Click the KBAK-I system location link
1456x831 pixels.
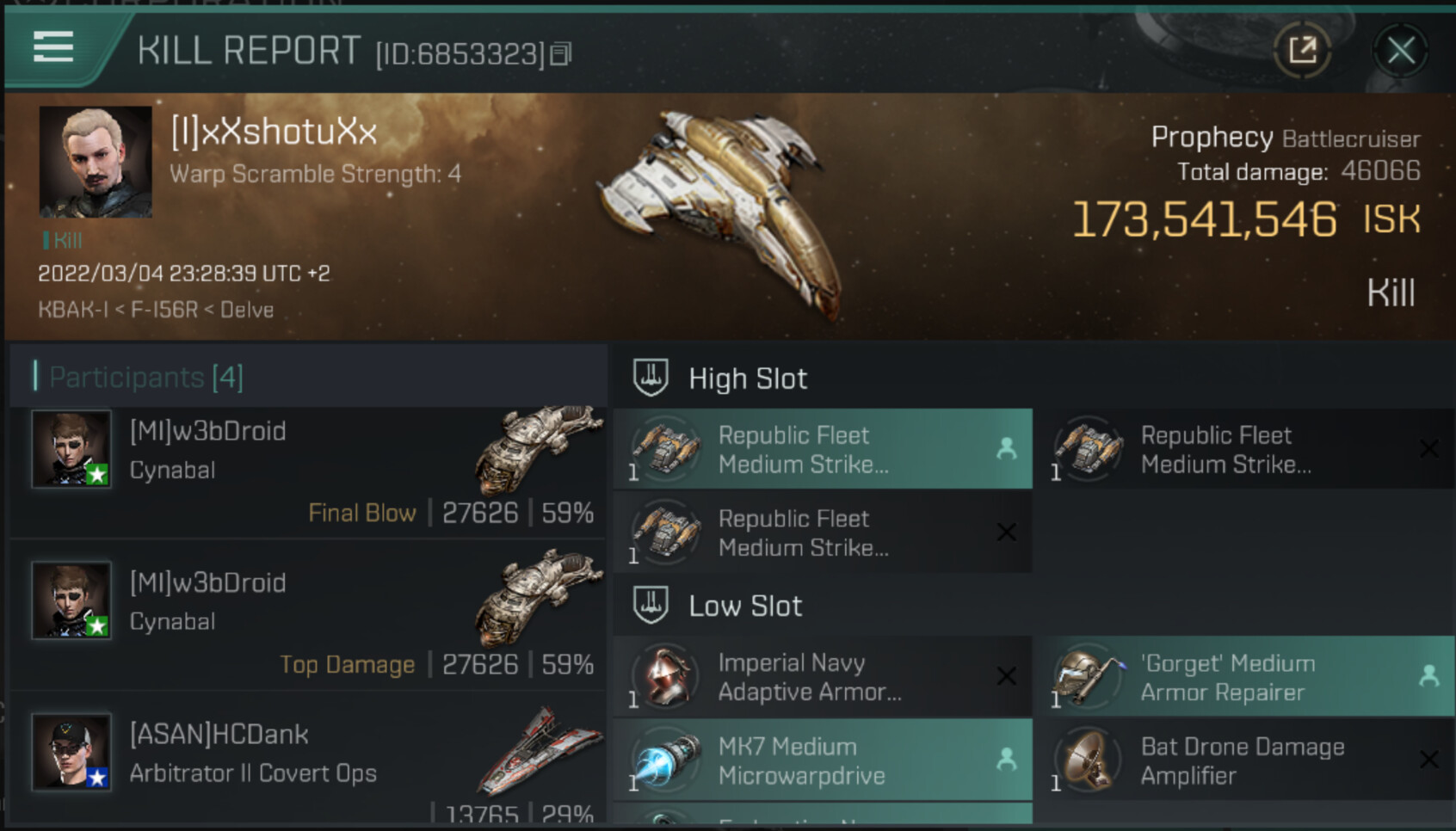[x=73, y=310]
